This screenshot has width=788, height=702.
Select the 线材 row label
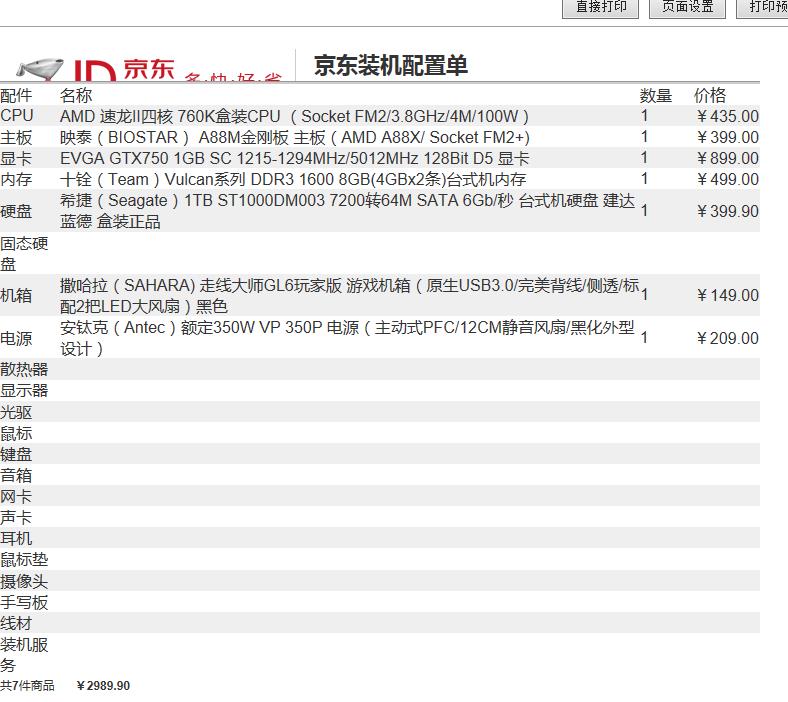pos(16,623)
